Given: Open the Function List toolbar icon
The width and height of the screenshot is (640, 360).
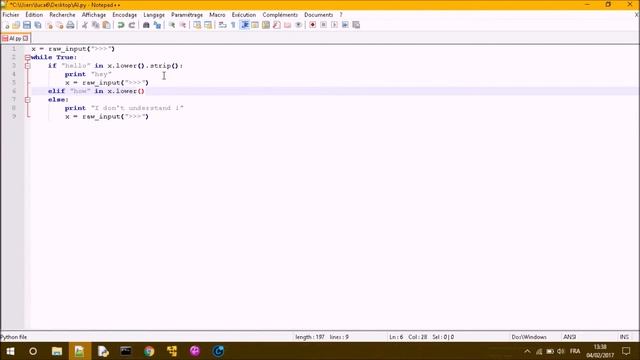Looking at the screenshot, I should click(x=277, y=25).
